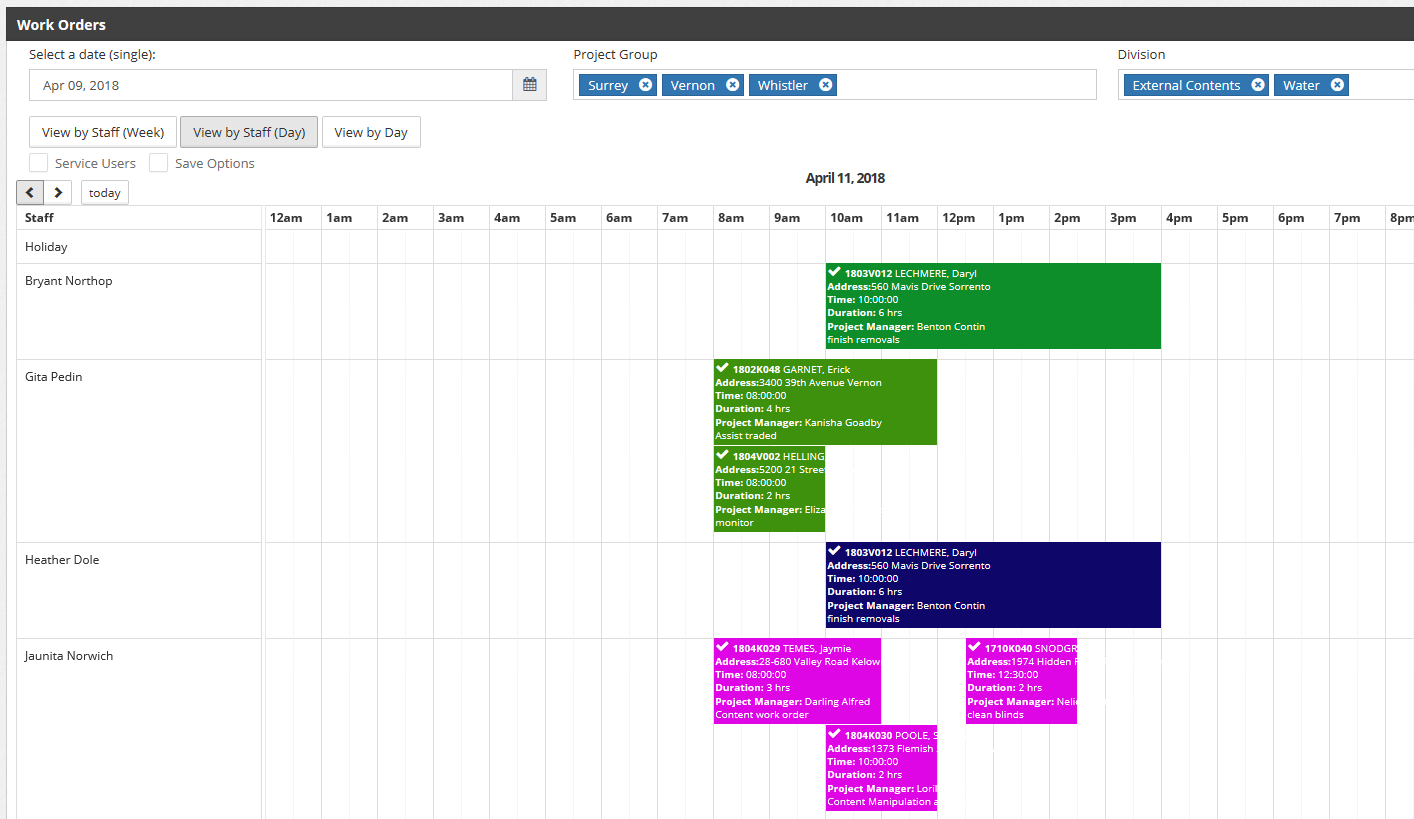Image resolution: width=1414 pixels, height=819 pixels.
Task: Remove the External Contents division tag
Action: (1258, 85)
